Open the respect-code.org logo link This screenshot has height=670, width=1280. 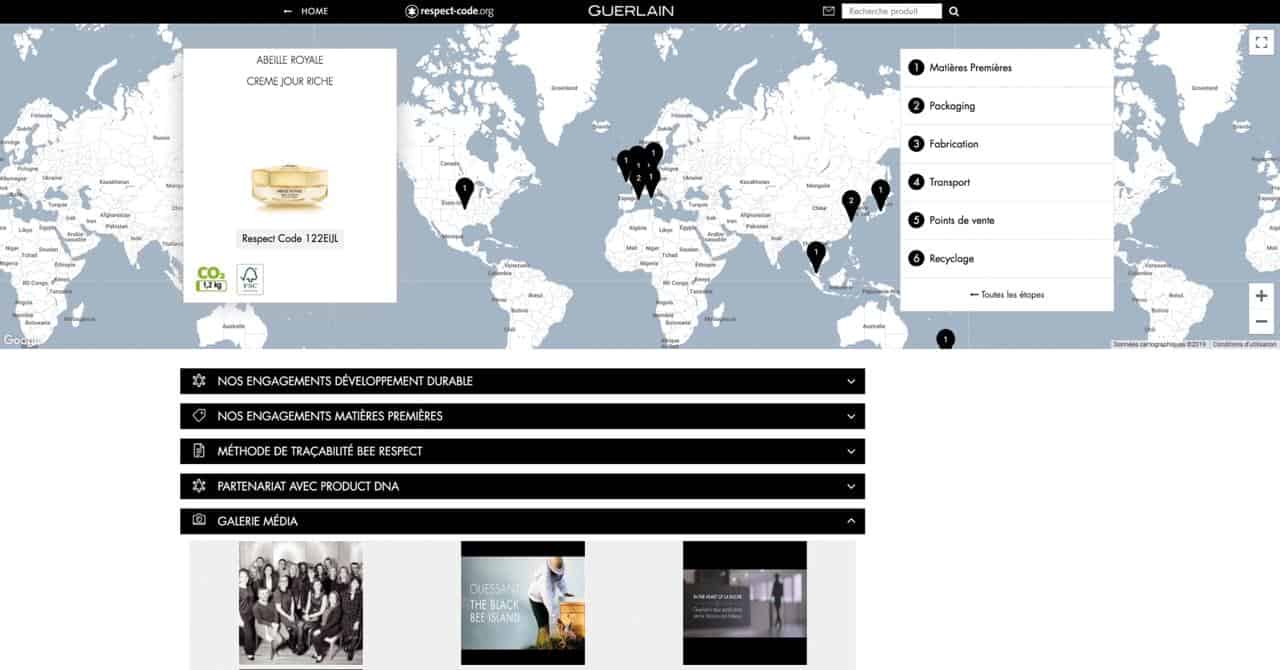[x=449, y=11]
